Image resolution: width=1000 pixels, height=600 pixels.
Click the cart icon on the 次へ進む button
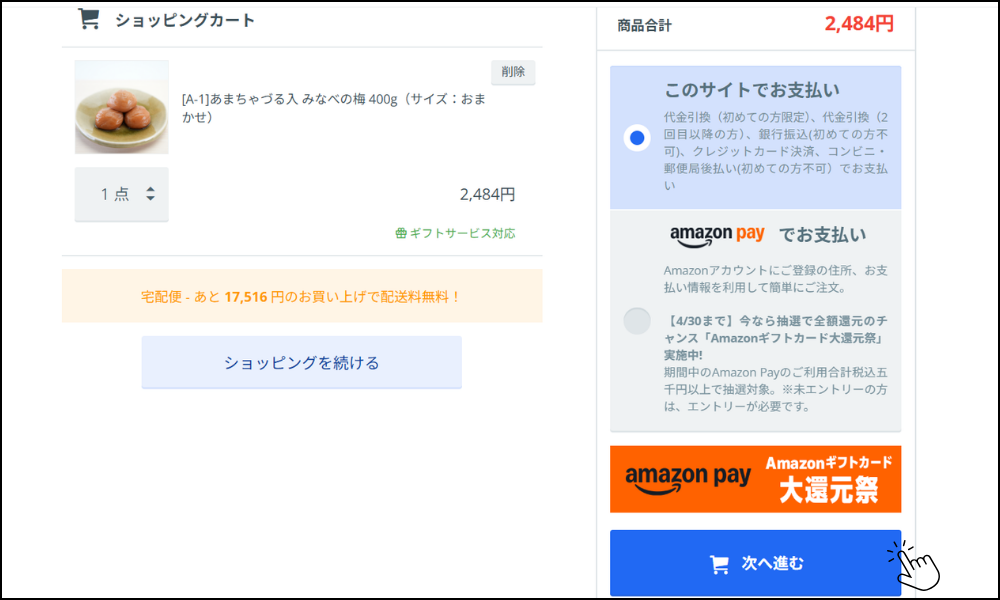[x=718, y=564]
